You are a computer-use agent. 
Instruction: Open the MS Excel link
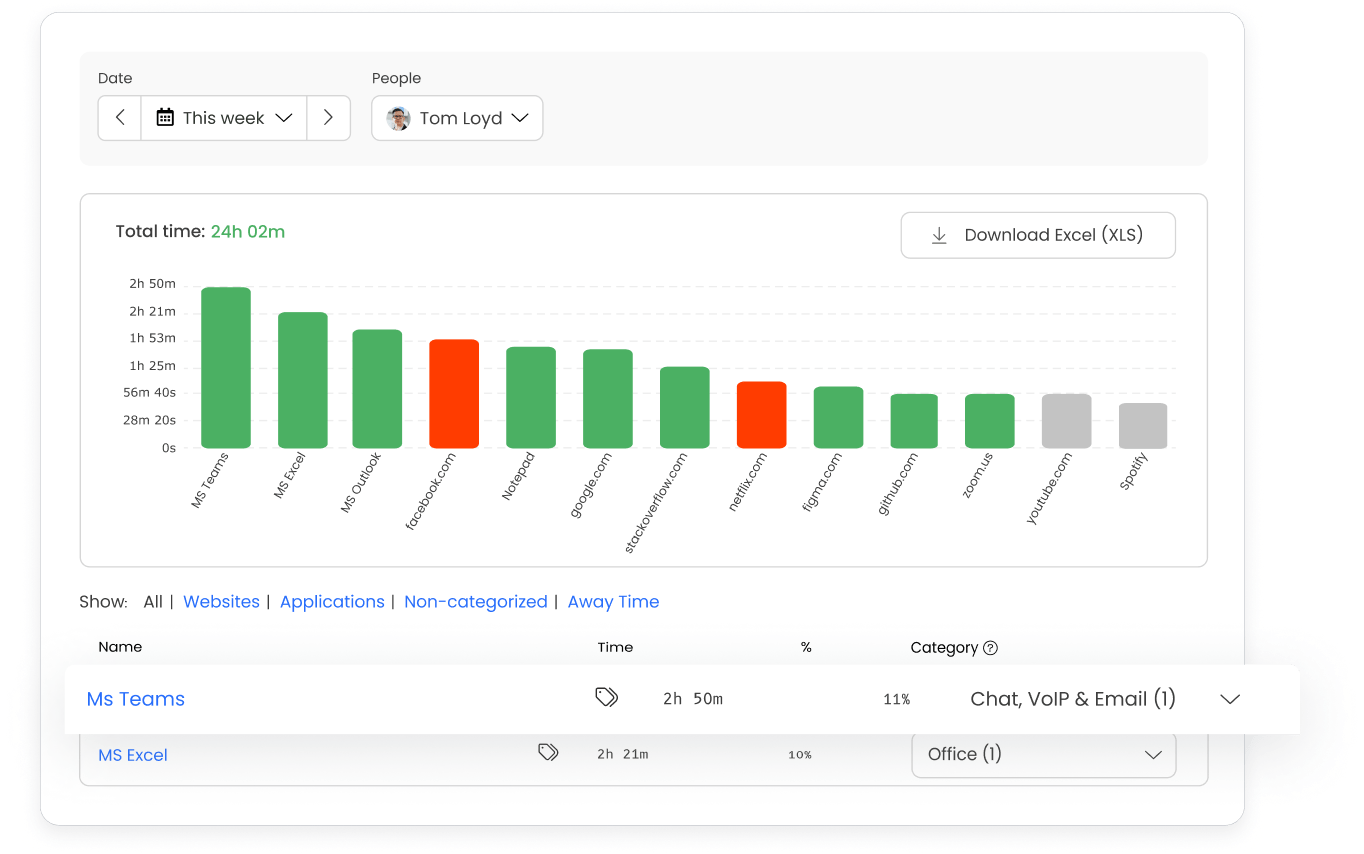(x=133, y=755)
